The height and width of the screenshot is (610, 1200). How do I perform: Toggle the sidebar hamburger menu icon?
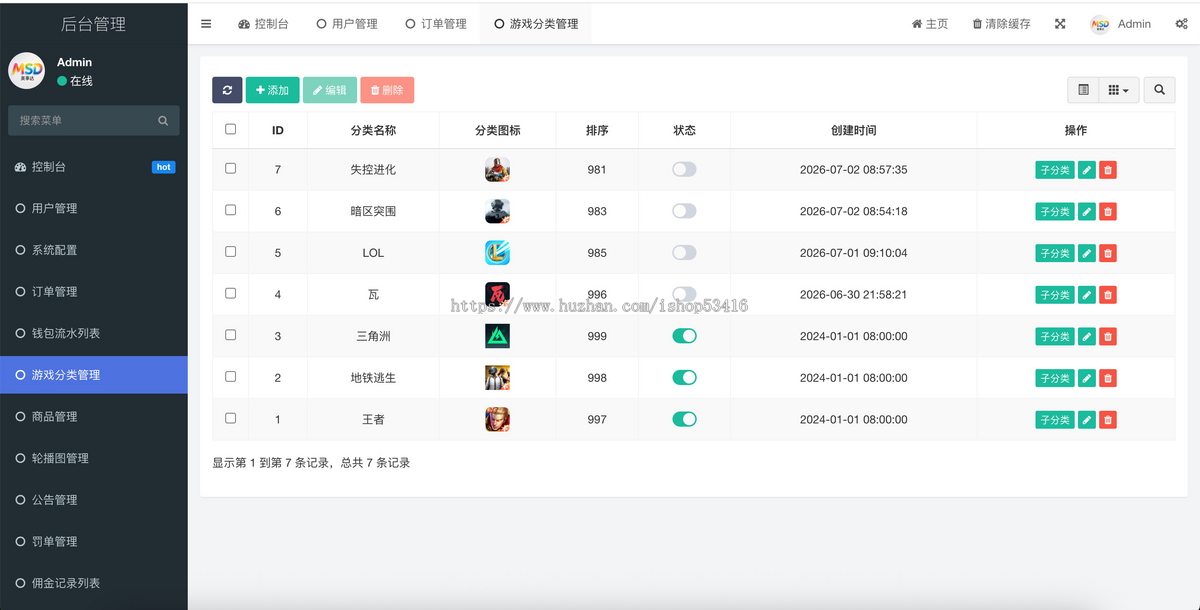point(206,24)
